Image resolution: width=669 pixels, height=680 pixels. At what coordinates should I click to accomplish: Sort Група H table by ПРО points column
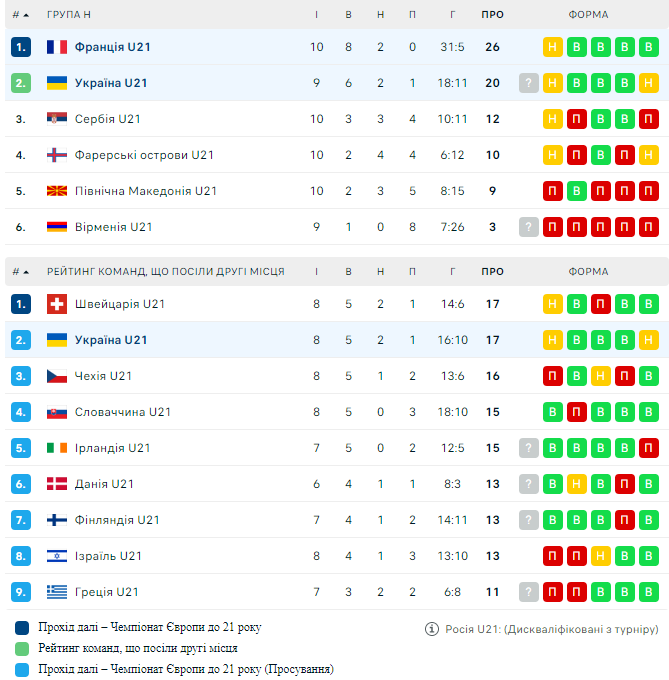492,15
